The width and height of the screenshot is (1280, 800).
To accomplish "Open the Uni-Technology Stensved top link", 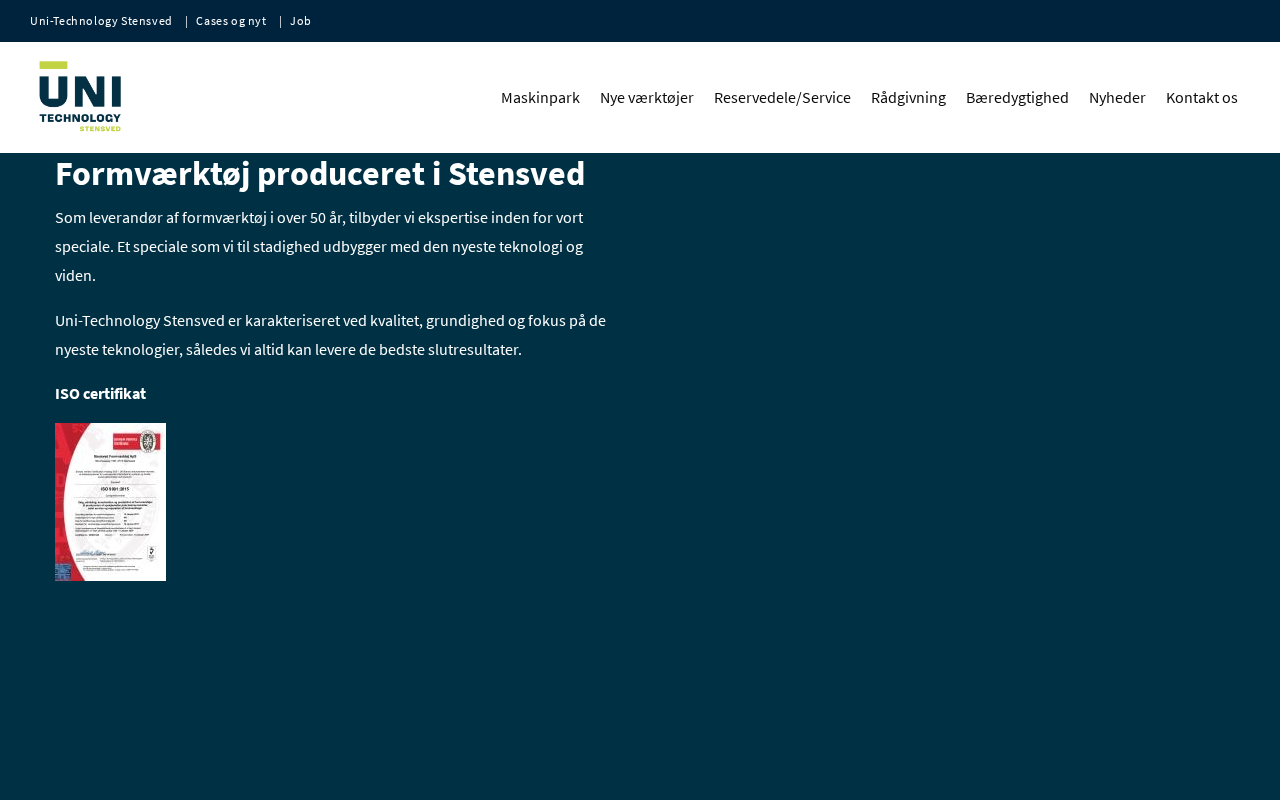I will pyautogui.click(x=101, y=21).
